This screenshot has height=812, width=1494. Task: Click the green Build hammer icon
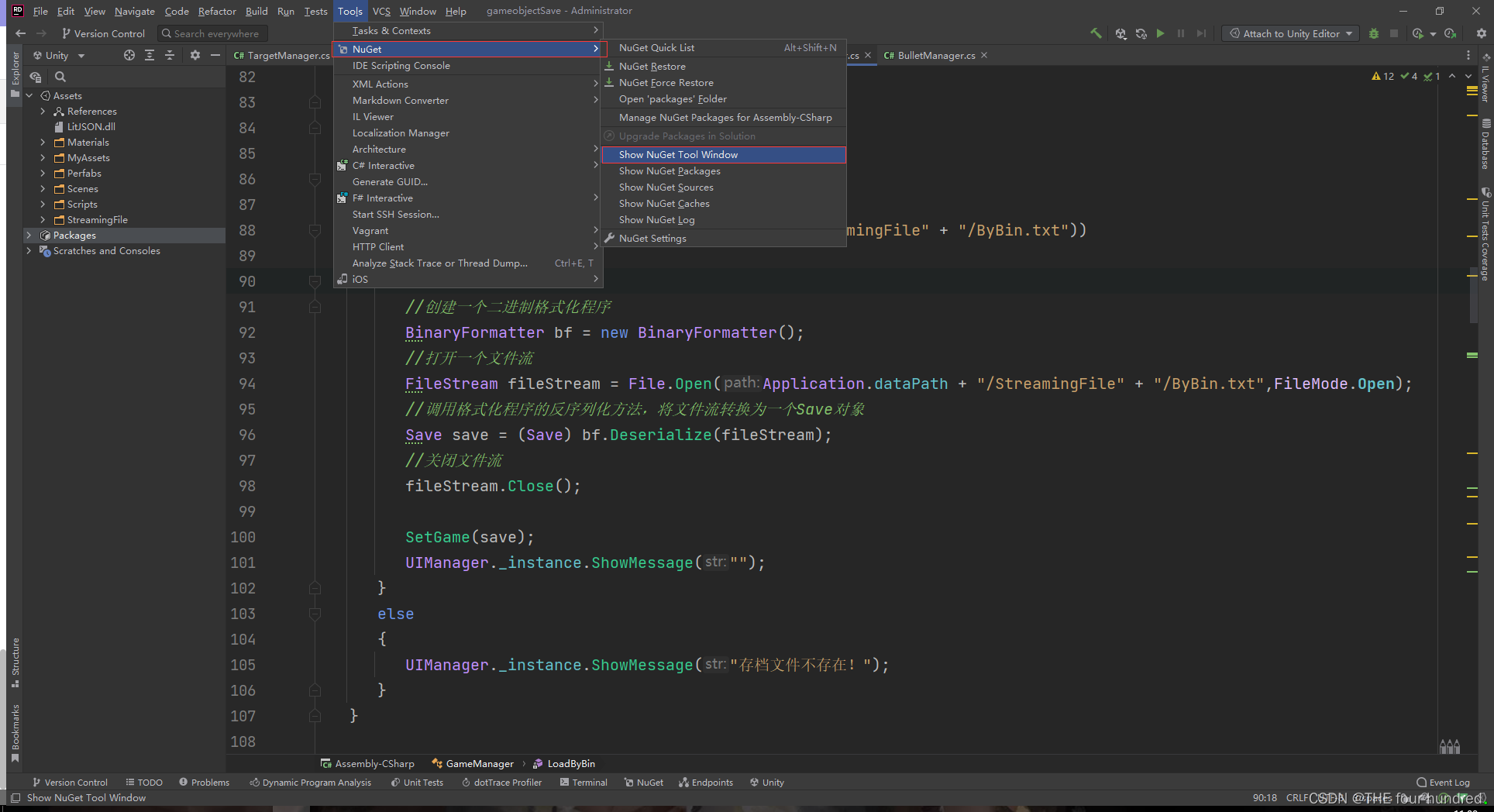pos(1096,33)
